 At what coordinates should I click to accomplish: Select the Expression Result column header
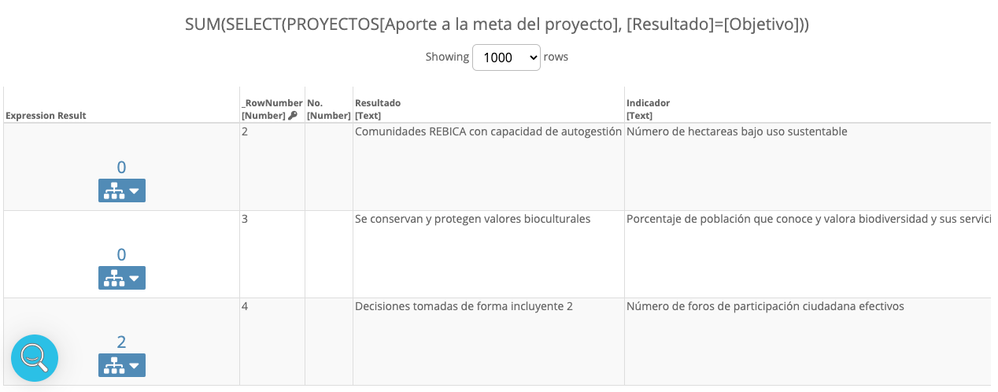pos(46,115)
